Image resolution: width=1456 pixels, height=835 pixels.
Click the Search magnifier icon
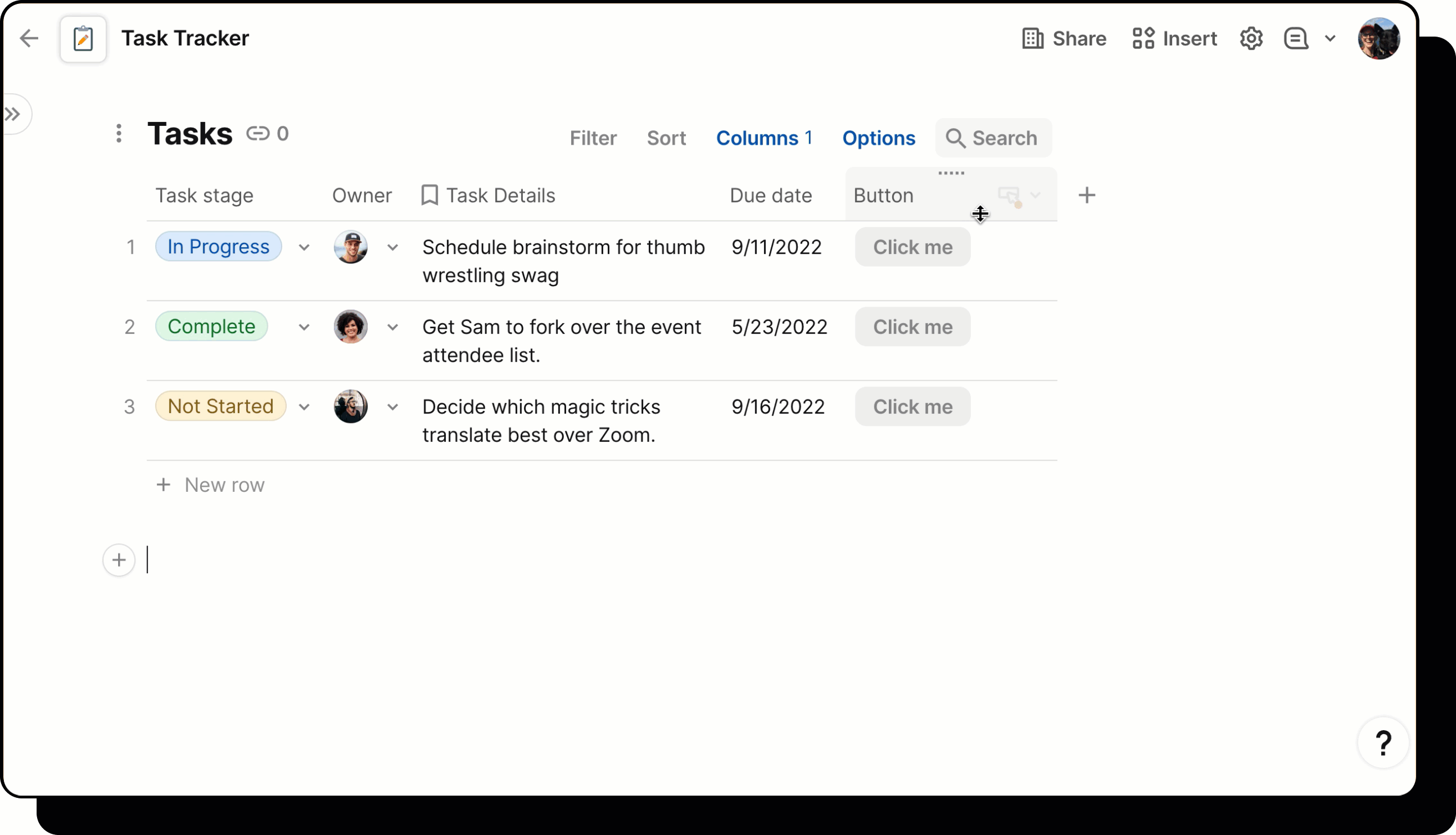(x=955, y=138)
